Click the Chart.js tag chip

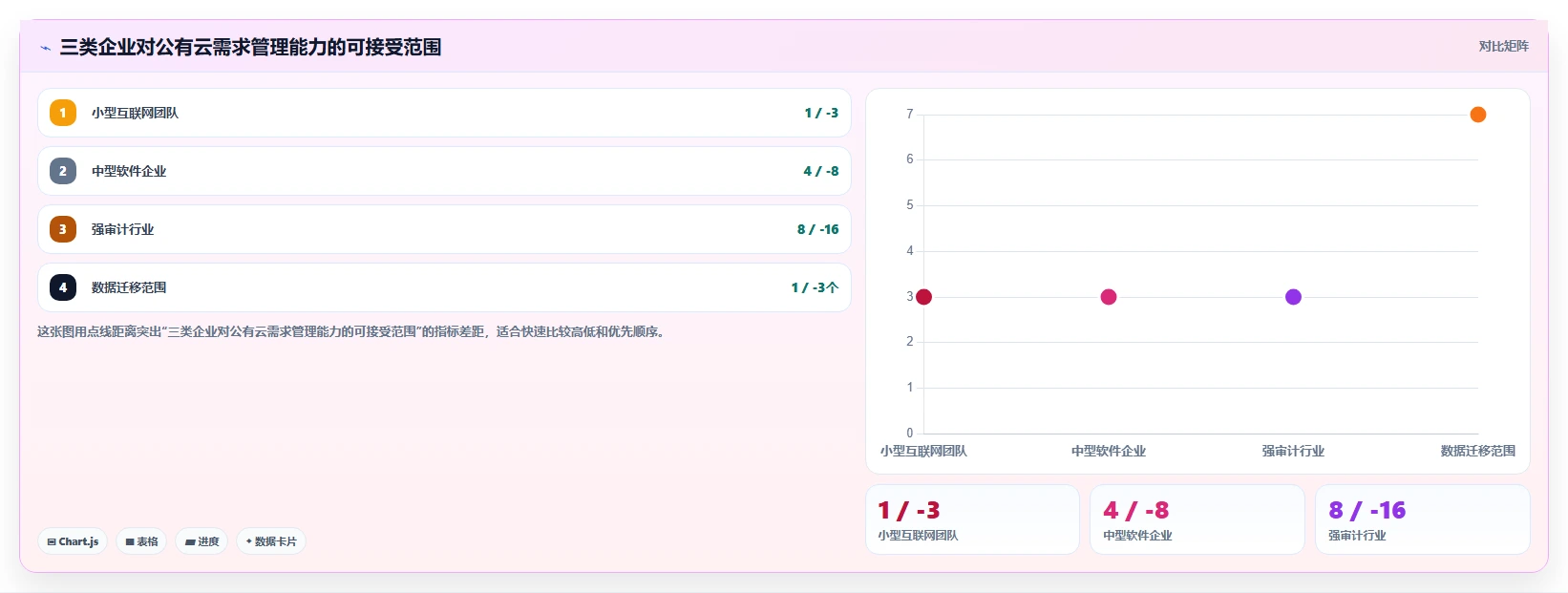73,541
